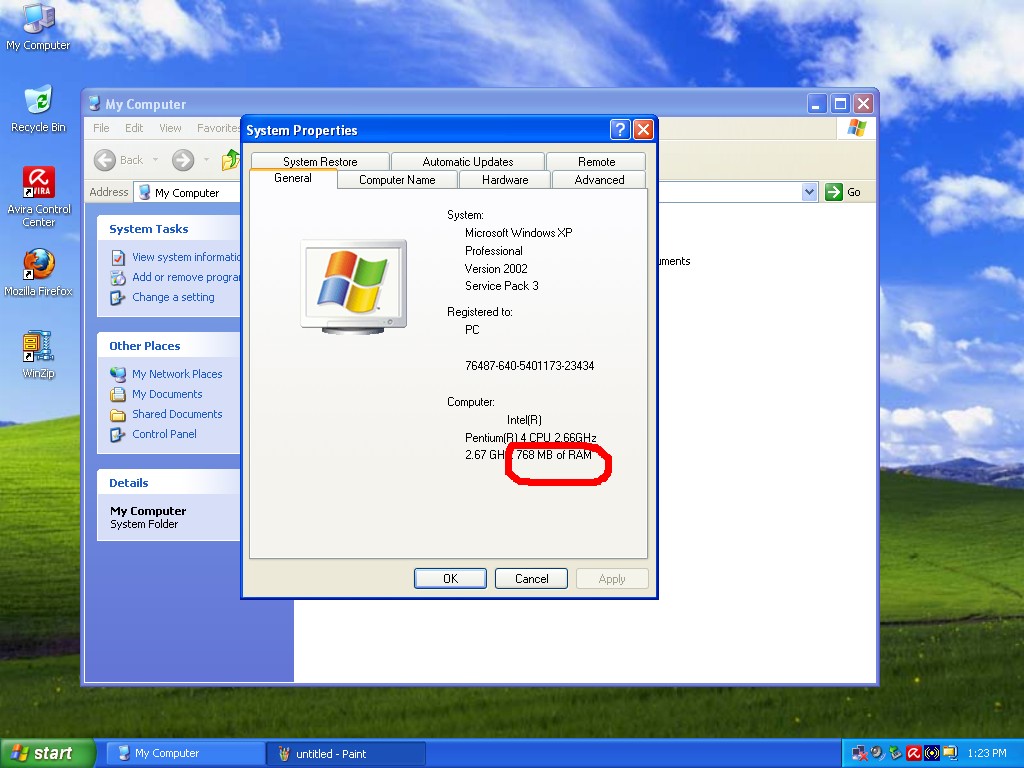Click the product ID 76487-640-5401173-23434
Image resolution: width=1024 pixels, height=768 pixels.
coord(530,366)
